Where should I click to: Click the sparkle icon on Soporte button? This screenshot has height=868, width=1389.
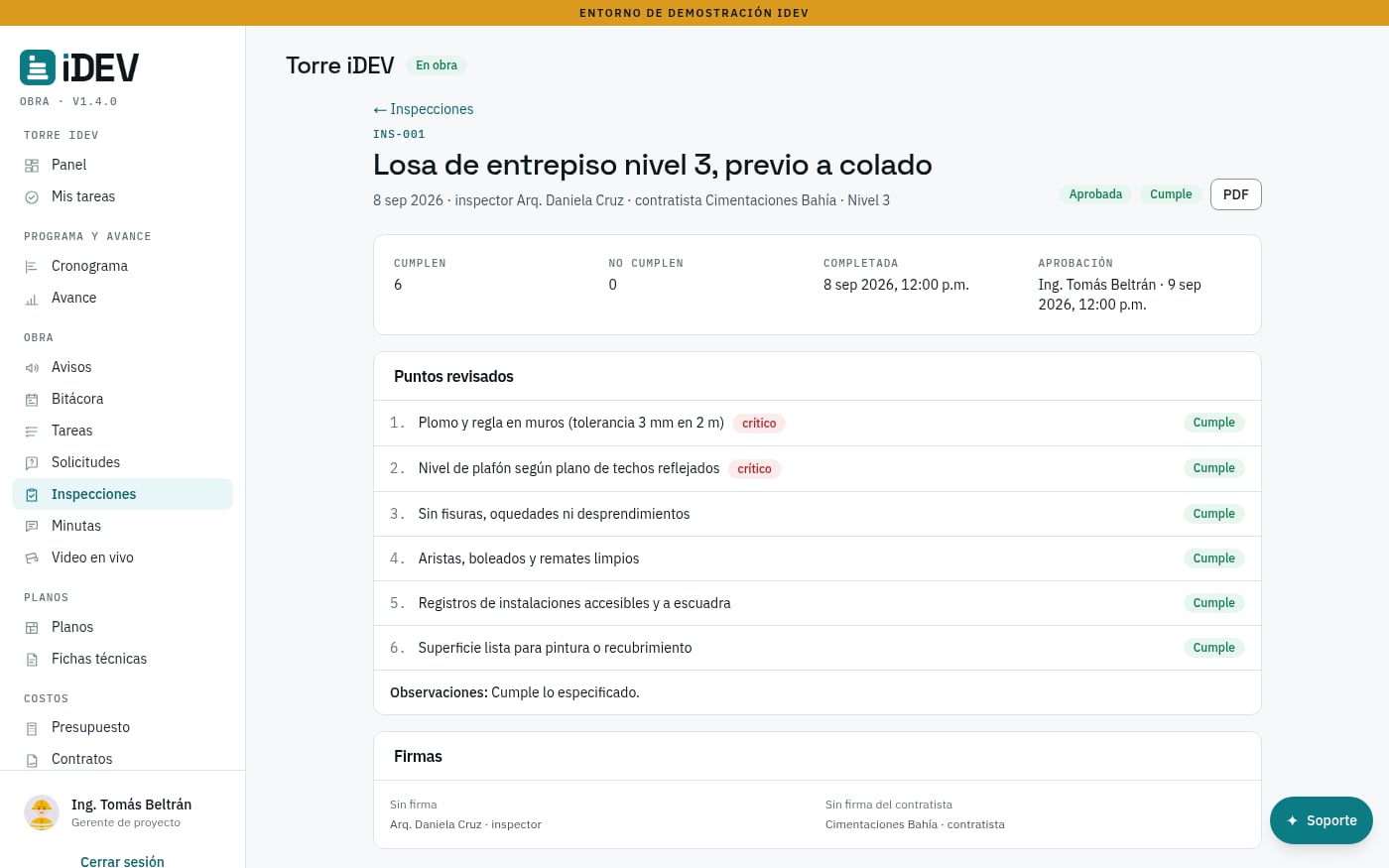pos(1292,820)
